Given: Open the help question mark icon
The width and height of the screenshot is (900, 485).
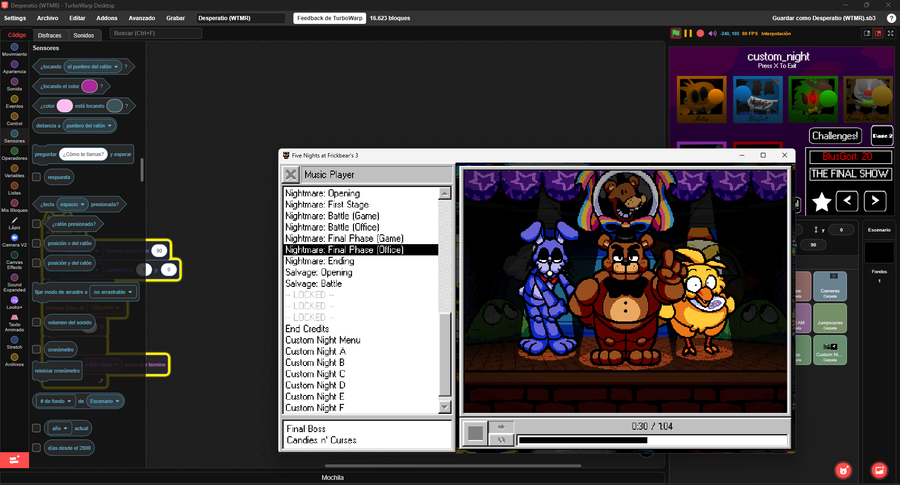Looking at the screenshot, I should [x=891, y=18].
